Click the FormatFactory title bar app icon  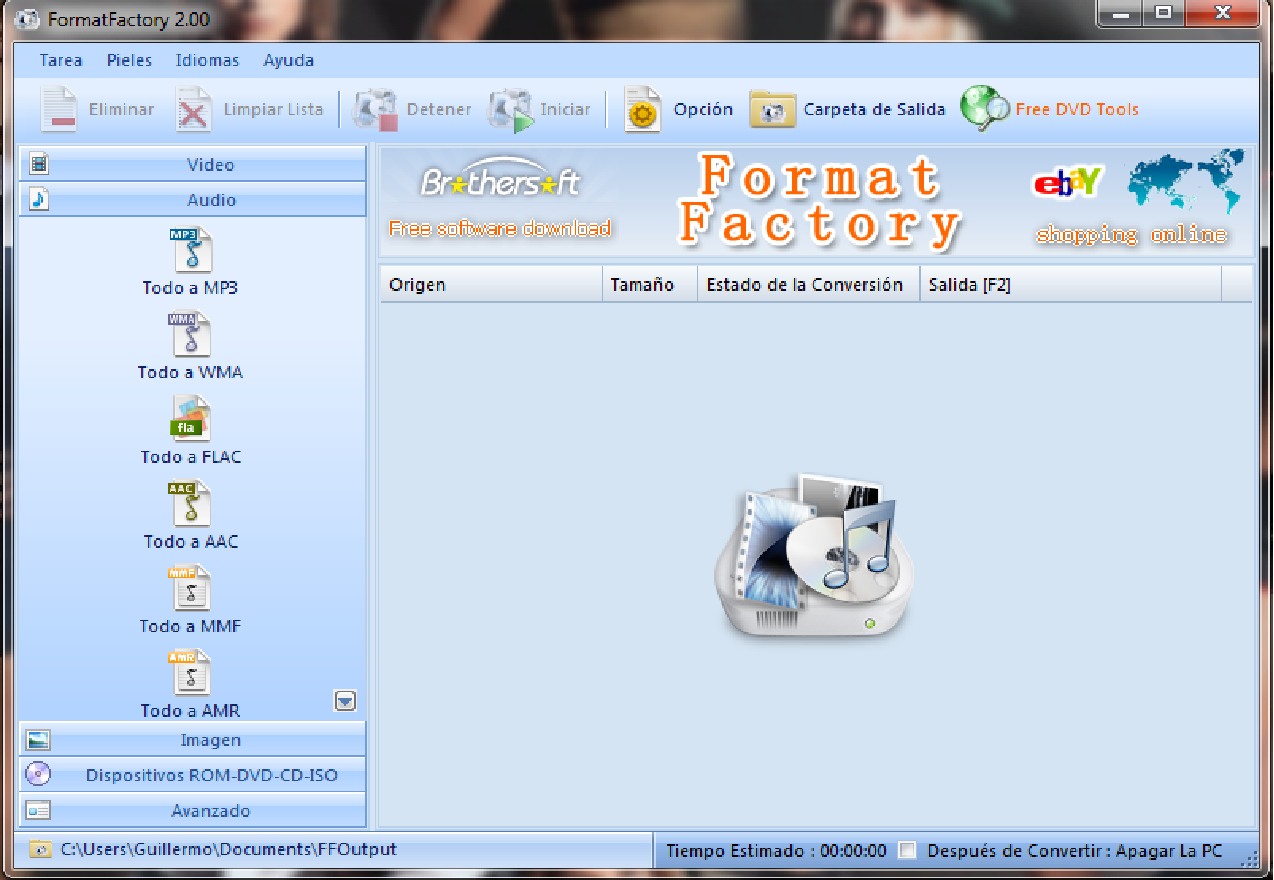click(28, 19)
